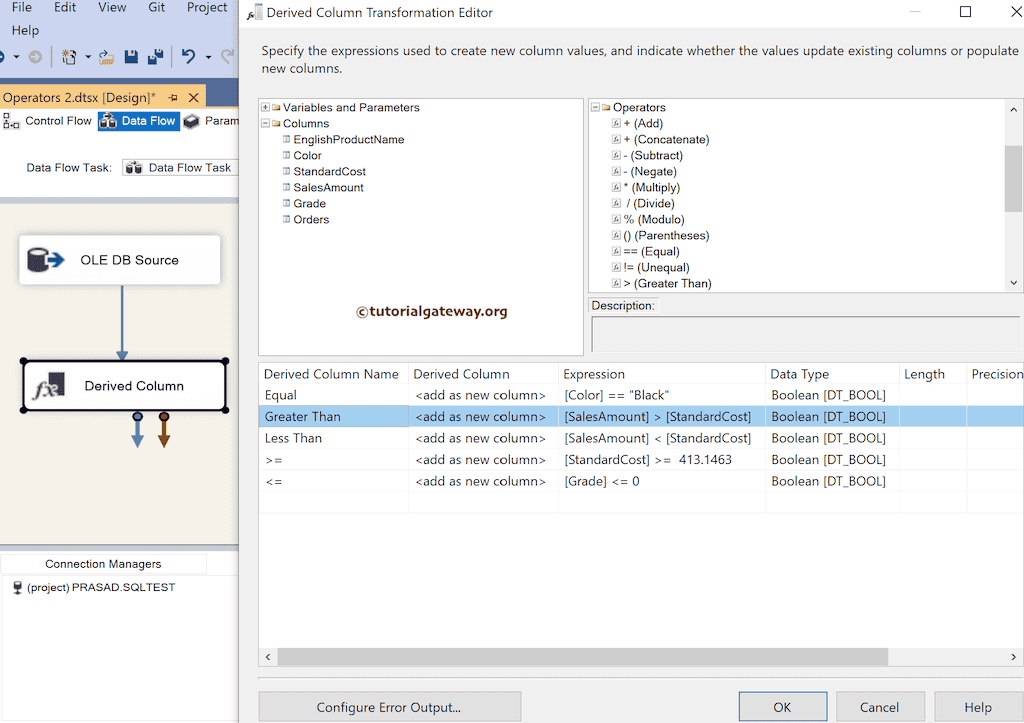Click the Equal derived column name cell
Image resolution: width=1024 pixels, height=723 pixels.
tap(334, 395)
